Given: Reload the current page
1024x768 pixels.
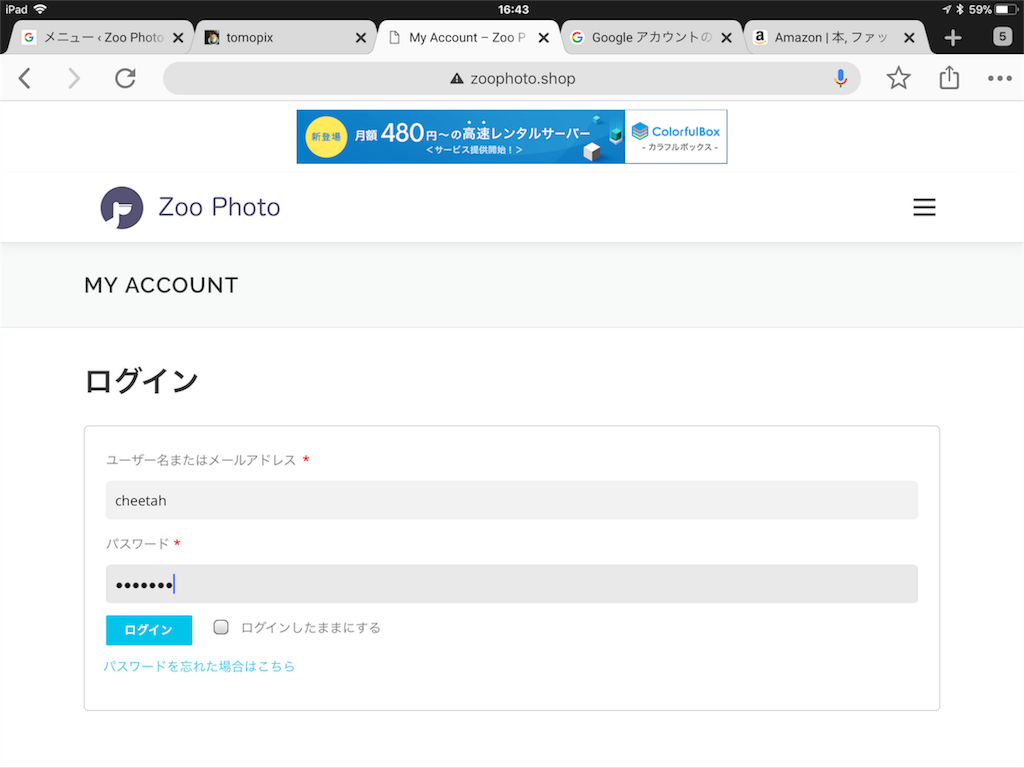Looking at the screenshot, I should tap(125, 78).
